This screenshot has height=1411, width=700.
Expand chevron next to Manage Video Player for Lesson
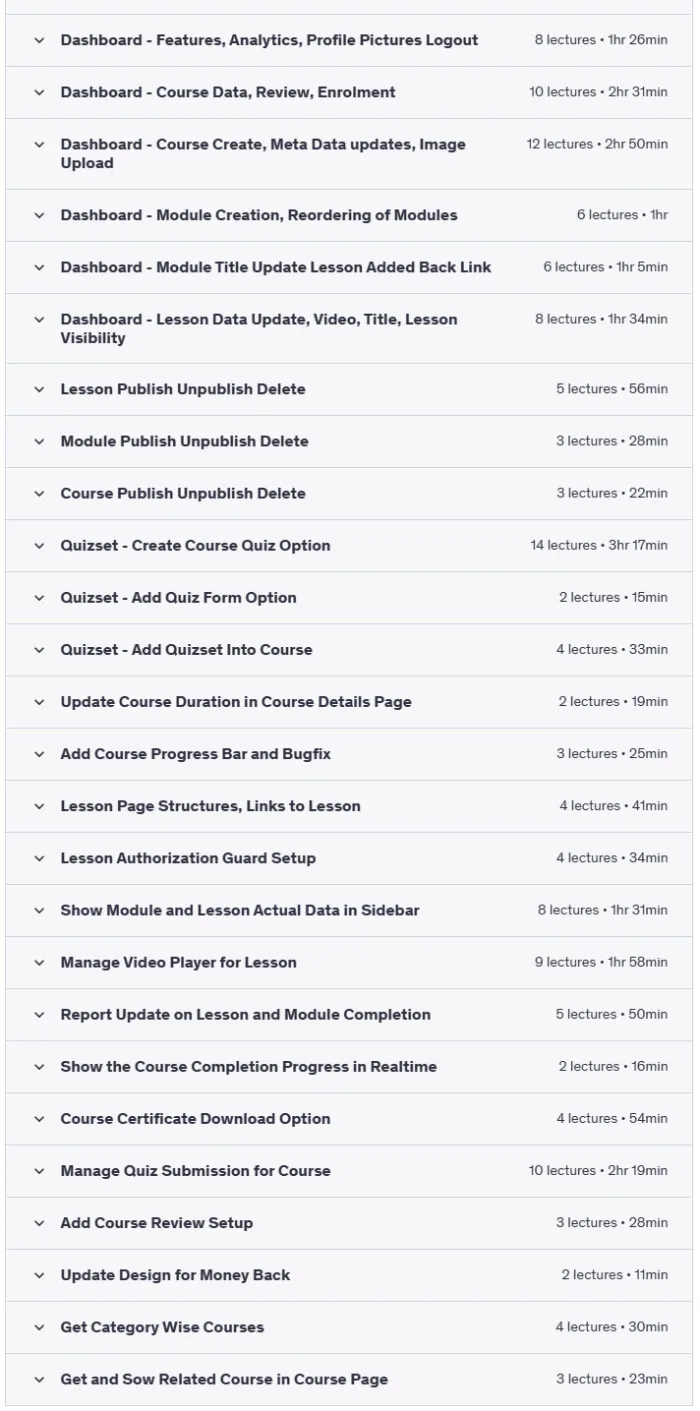39,963
